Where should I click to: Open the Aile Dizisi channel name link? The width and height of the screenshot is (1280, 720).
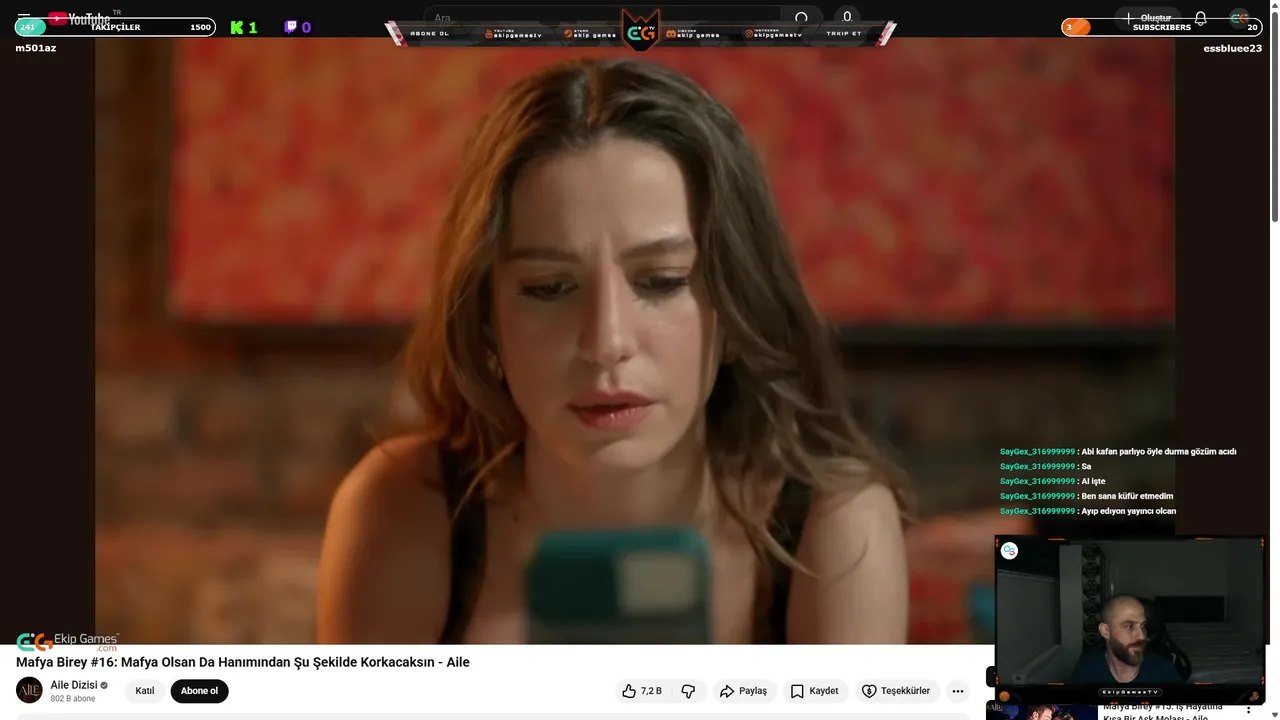74,685
